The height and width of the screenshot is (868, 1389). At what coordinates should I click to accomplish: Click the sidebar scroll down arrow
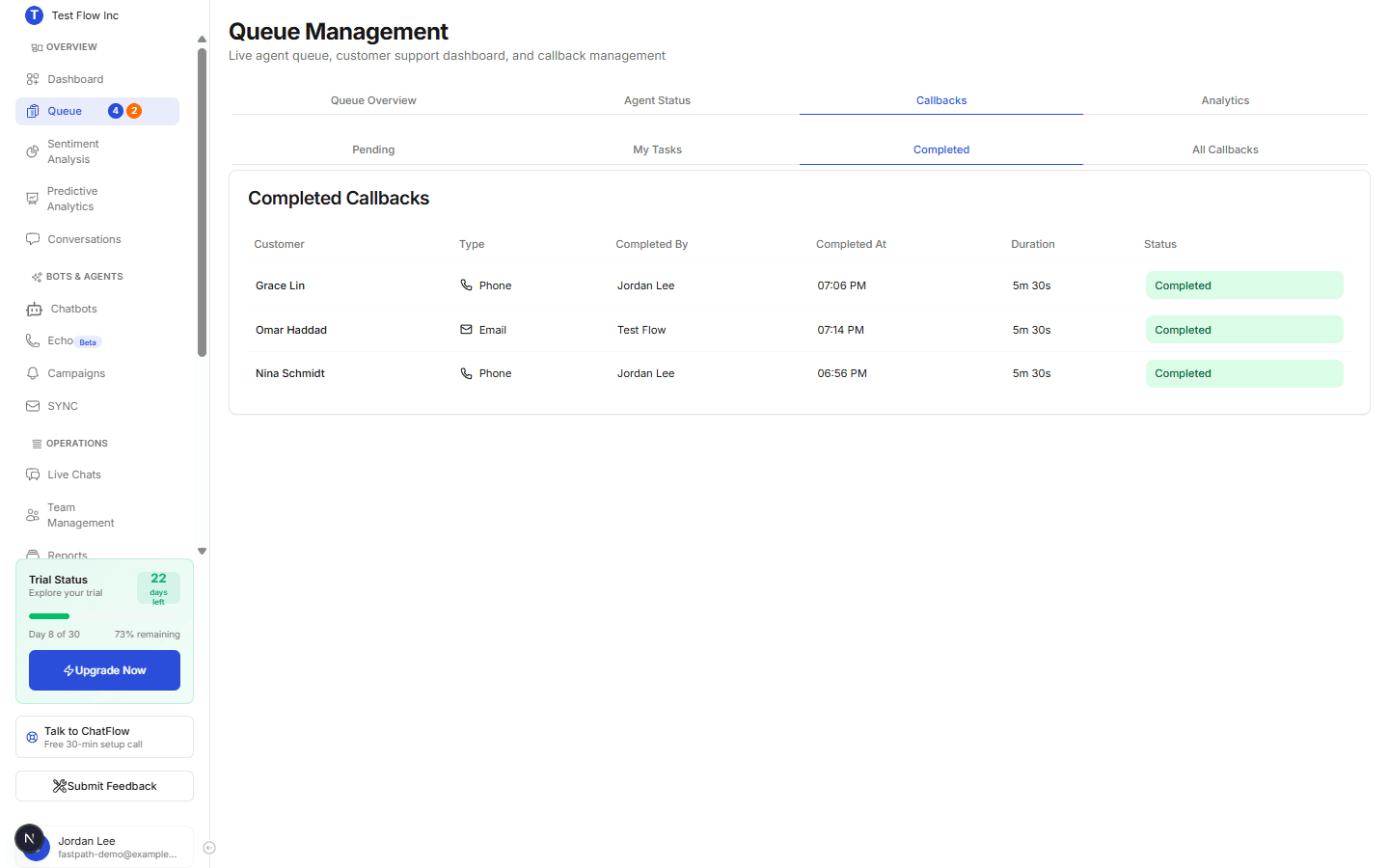pyautogui.click(x=202, y=552)
